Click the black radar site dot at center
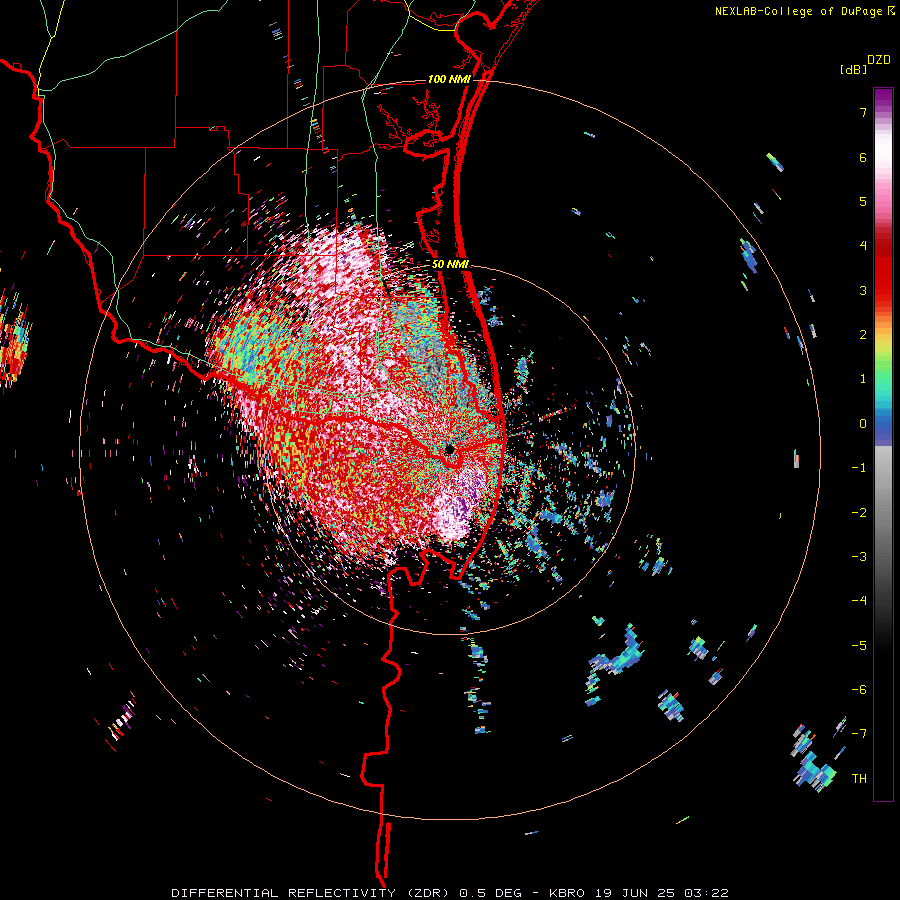This screenshot has width=900, height=900. pos(450,449)
